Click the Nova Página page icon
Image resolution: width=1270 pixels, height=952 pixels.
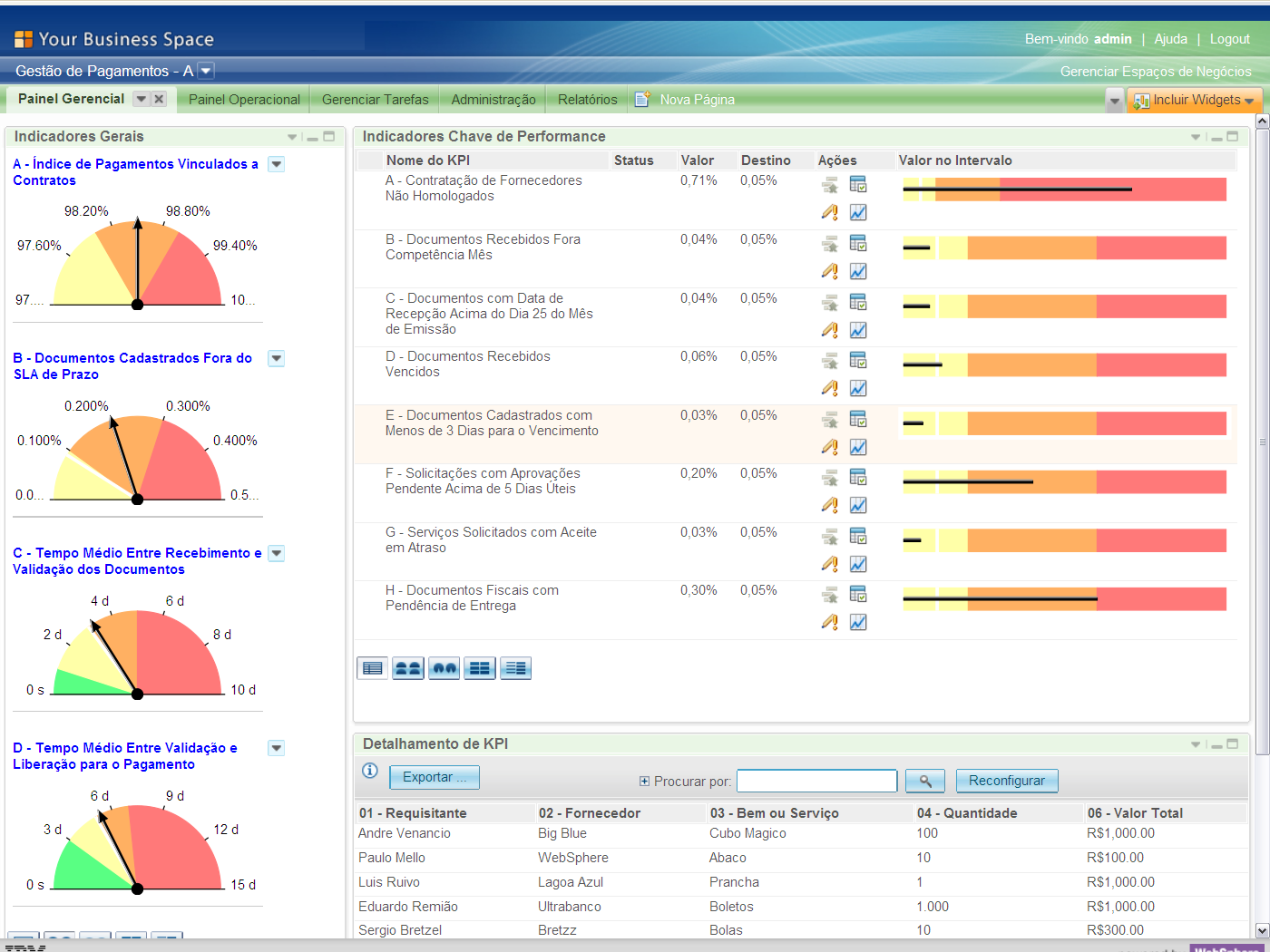[642, 99]
